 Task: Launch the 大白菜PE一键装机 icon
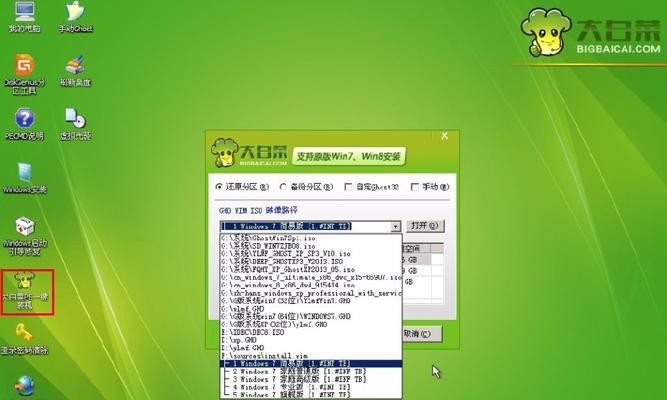tap(27, 291)
